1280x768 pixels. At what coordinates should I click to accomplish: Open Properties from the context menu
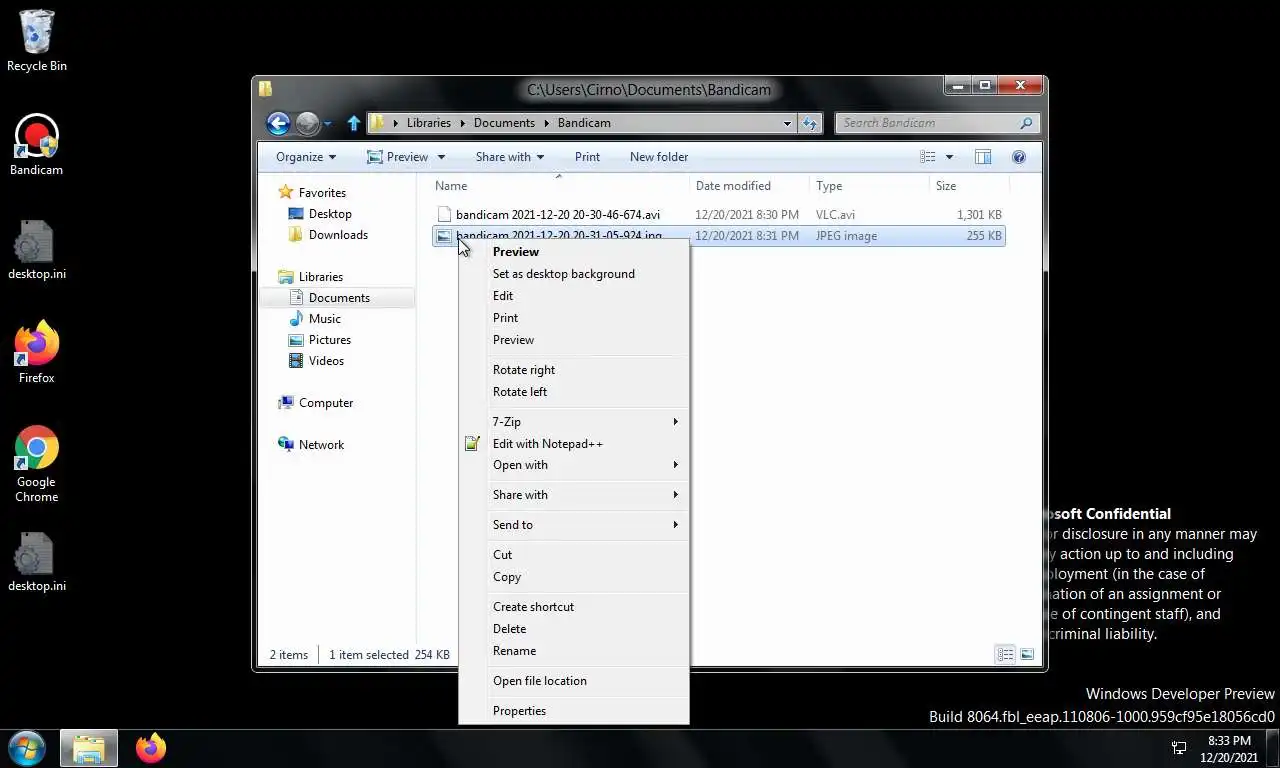click(x=574, y=711)
